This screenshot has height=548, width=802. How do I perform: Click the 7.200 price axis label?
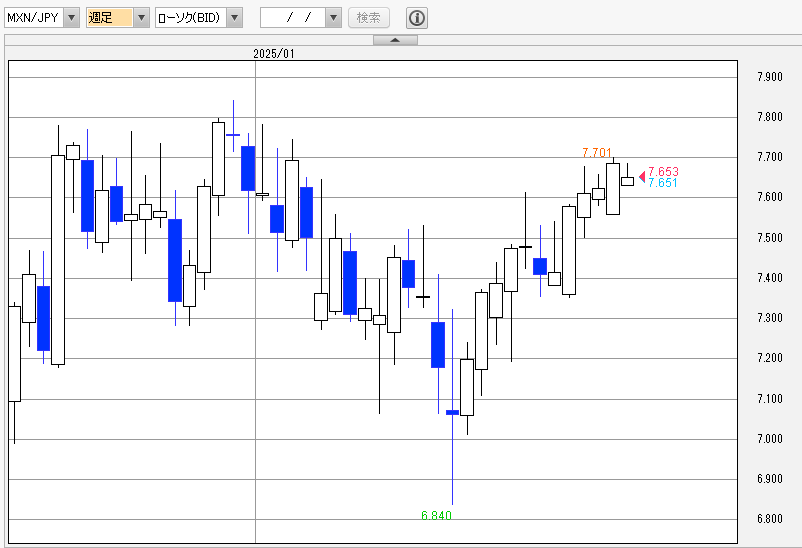click(x=770, y=358)
